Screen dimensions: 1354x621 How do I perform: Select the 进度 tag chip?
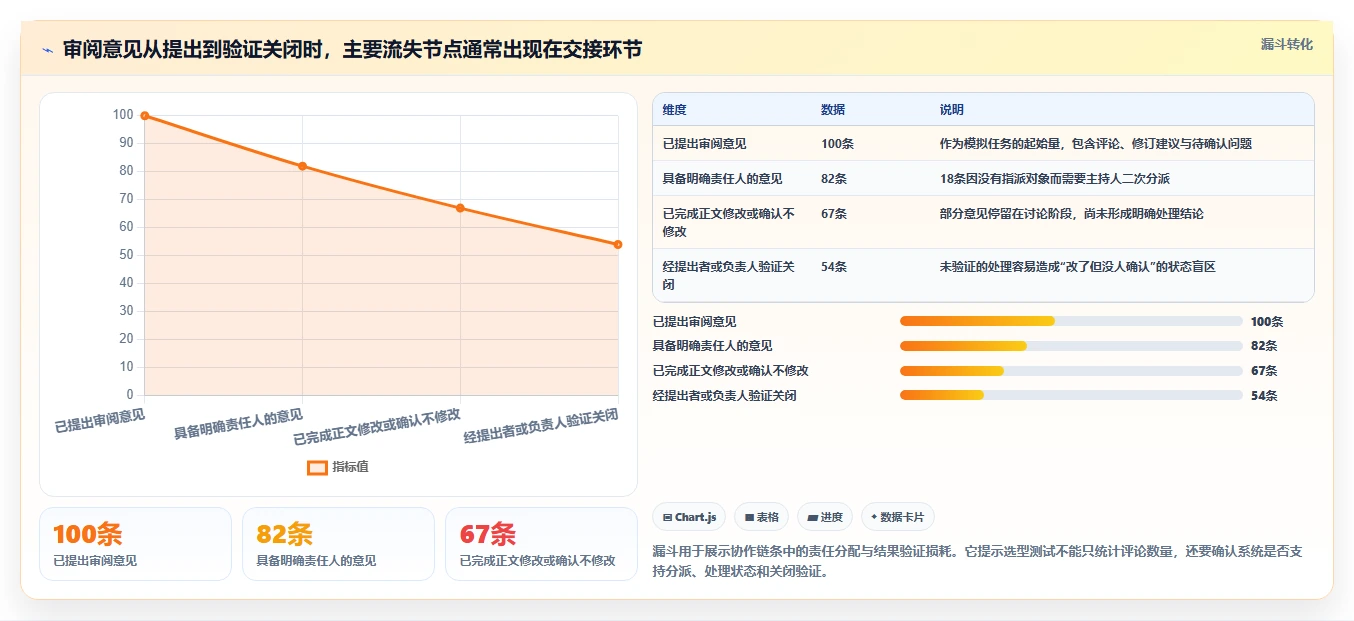825,517
